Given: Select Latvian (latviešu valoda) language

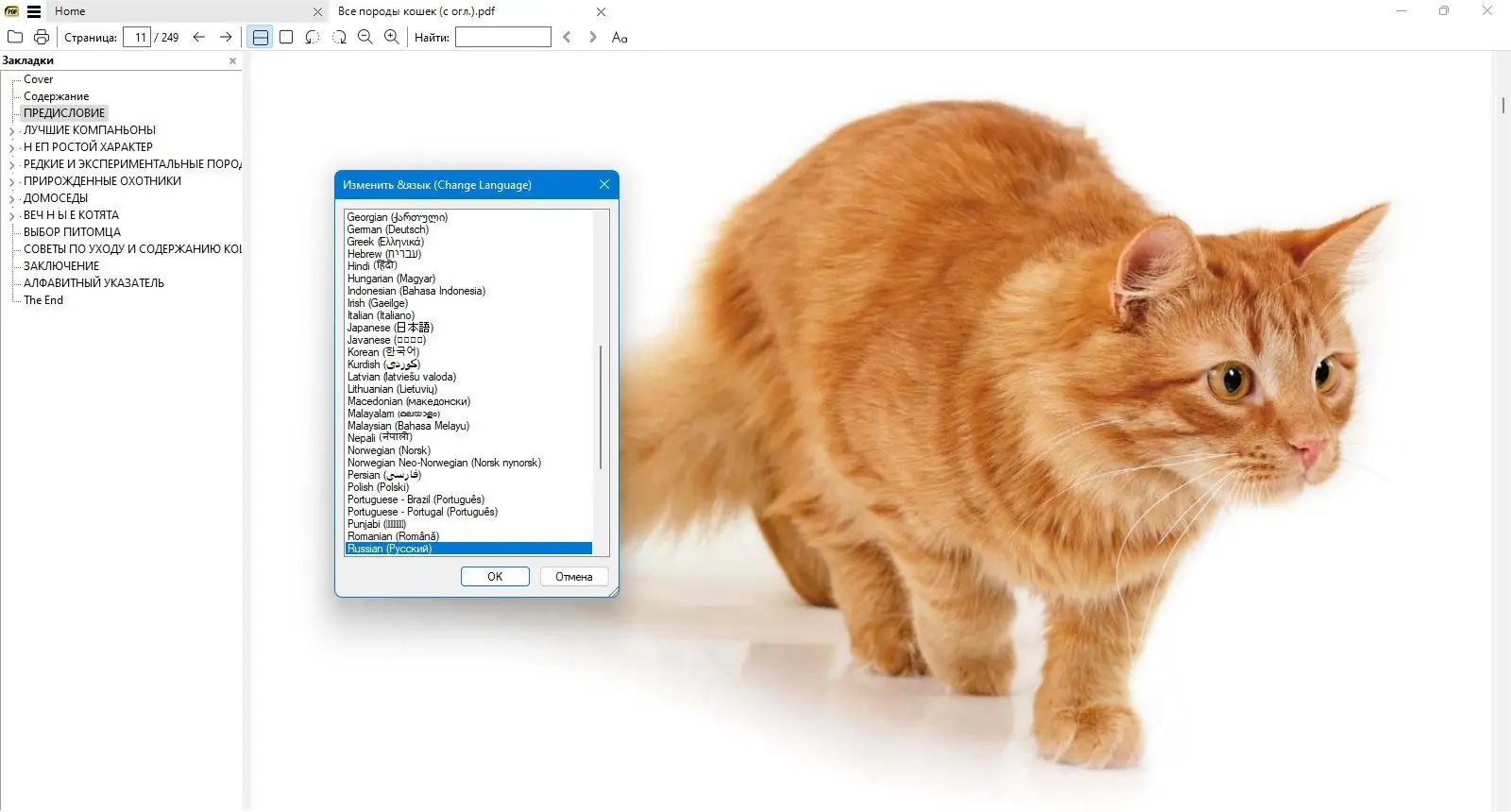Looking at the screenshot, I should pos(401,377).
